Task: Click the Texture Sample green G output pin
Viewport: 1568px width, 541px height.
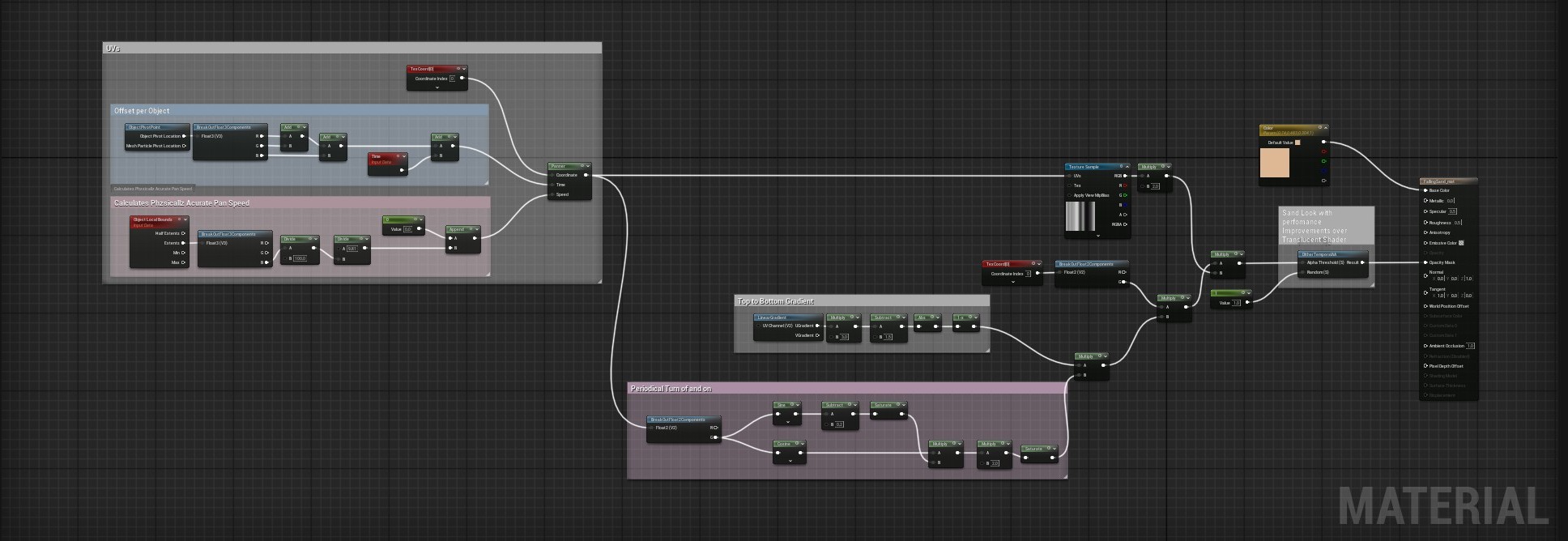Action: click(x=1126, y=195)
